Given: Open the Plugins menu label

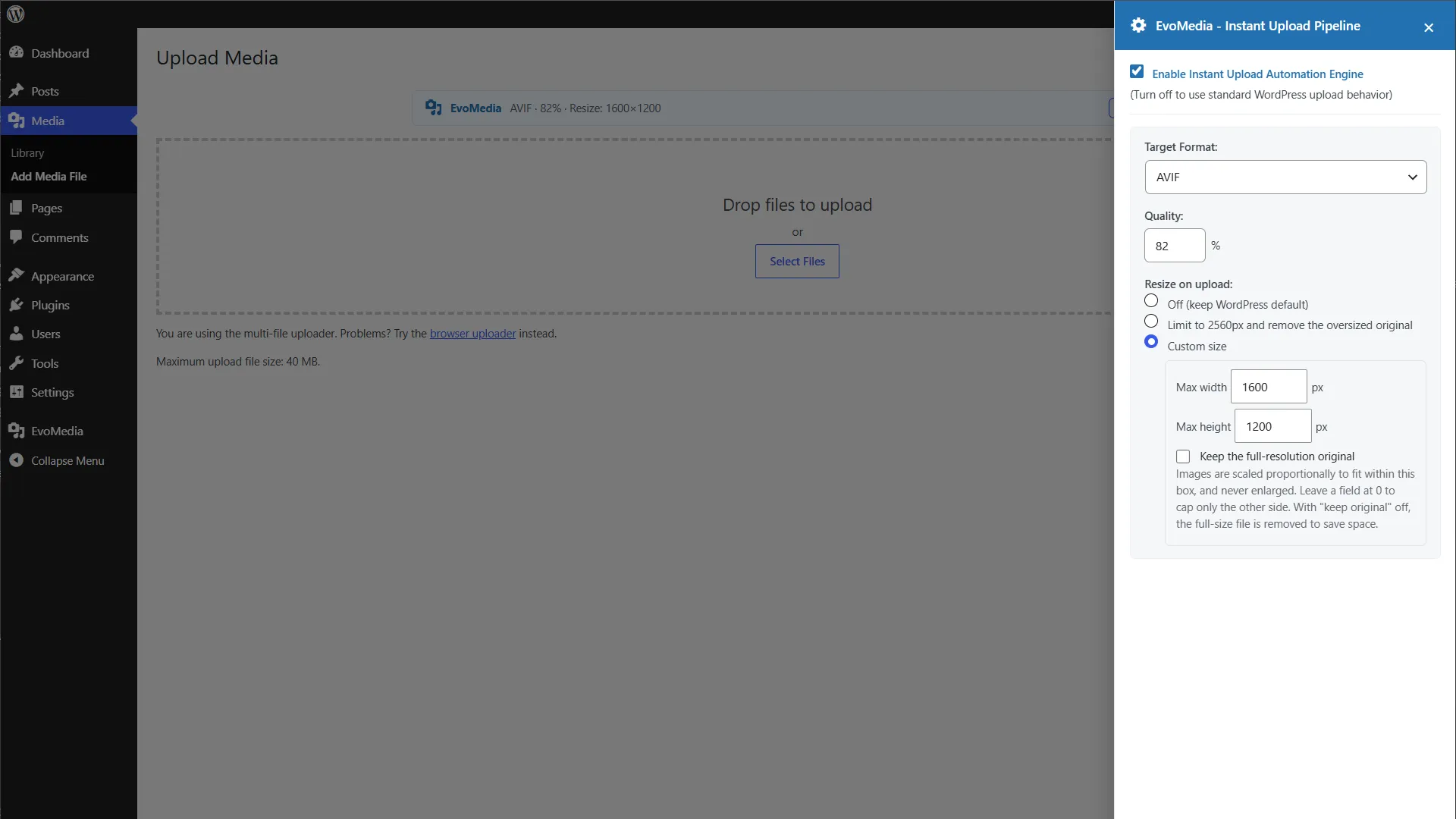Looking at the screenshot, I should [x=50, y=305].
